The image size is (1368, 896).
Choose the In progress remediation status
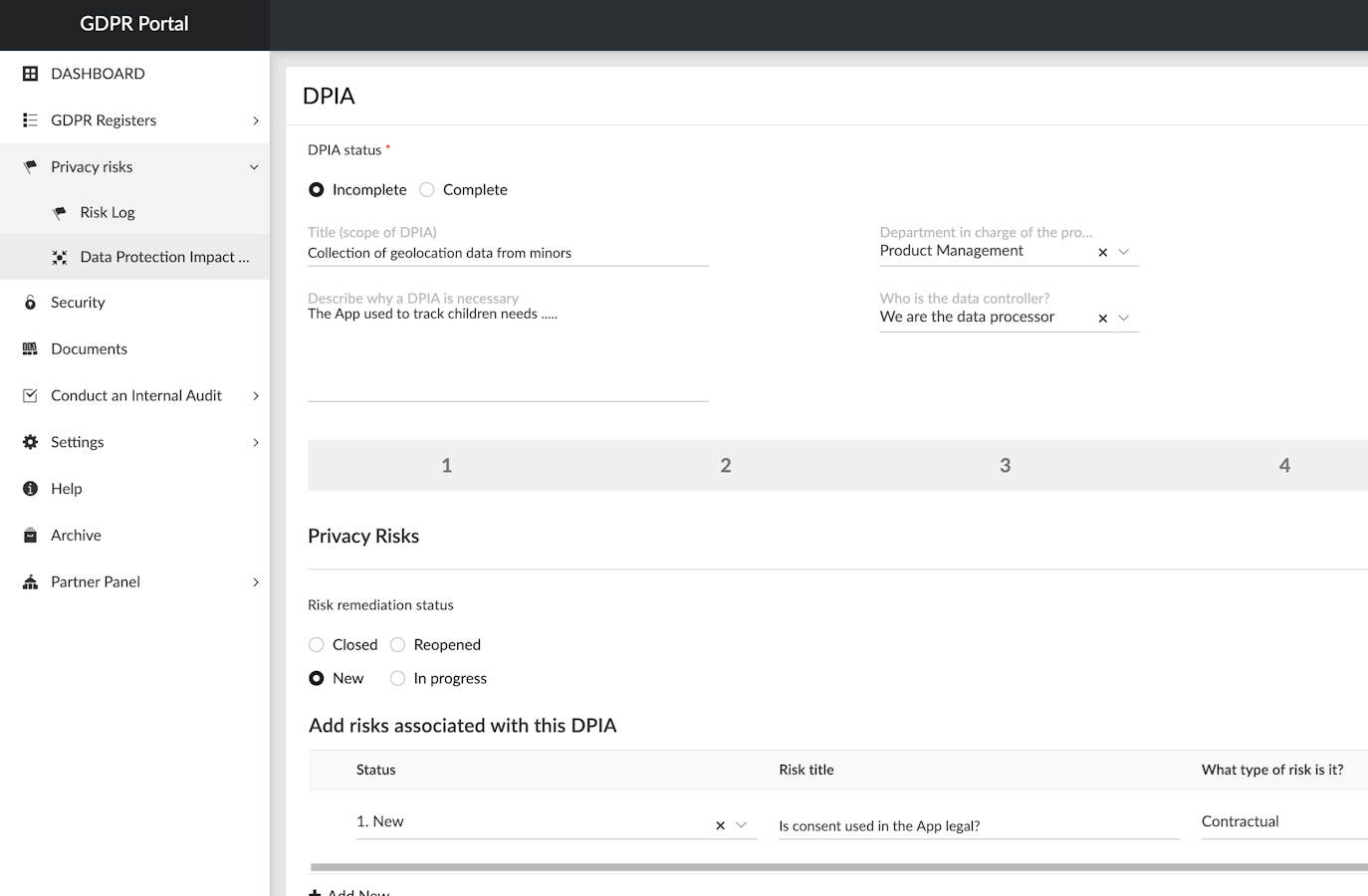(397, 679)
